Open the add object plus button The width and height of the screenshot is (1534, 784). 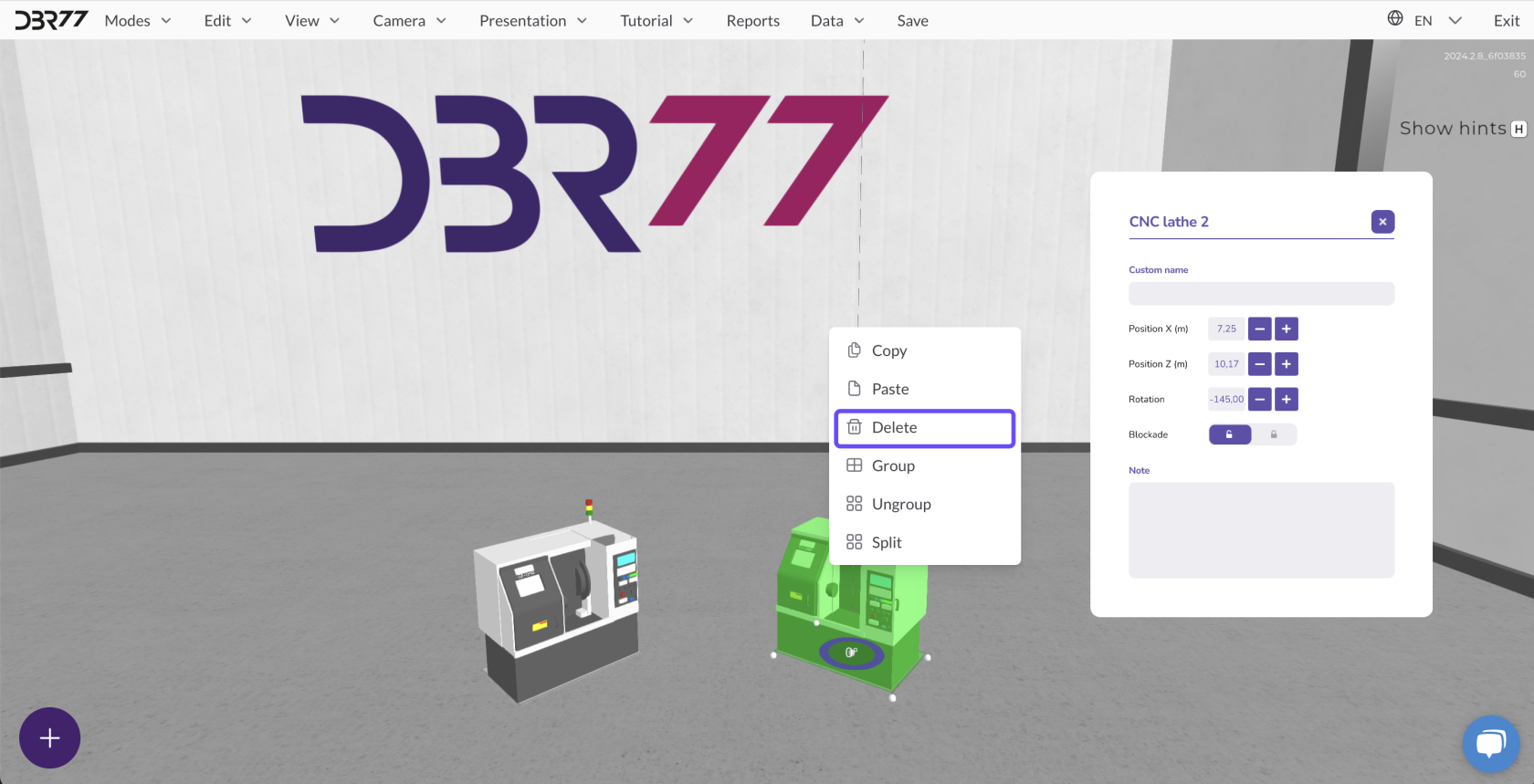(50, 737)
